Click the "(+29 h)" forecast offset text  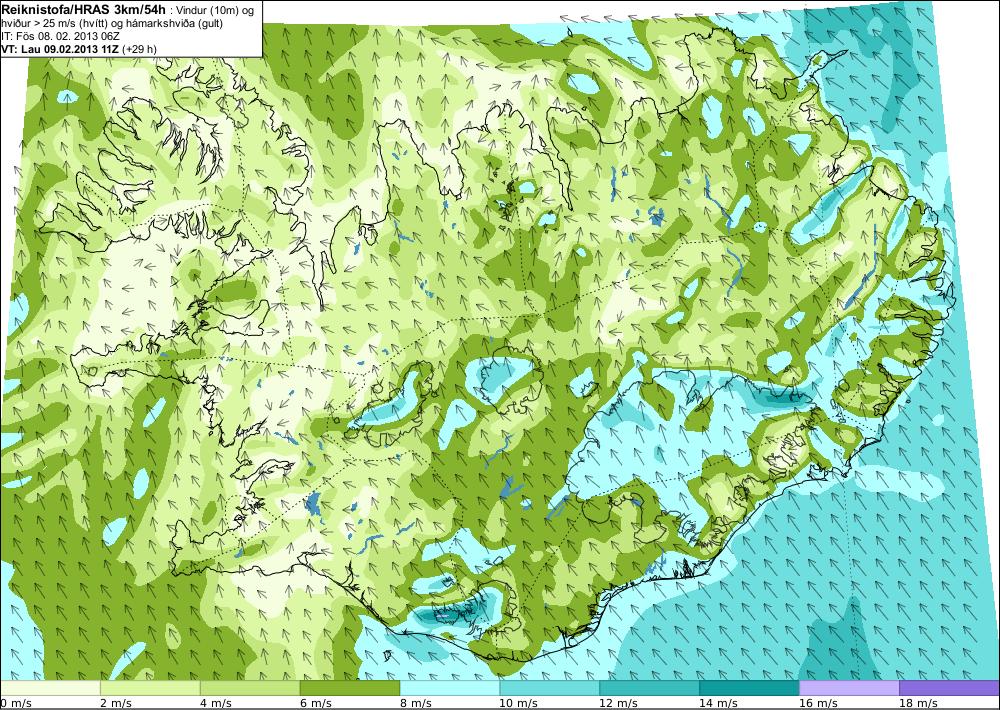coord(140,49)
